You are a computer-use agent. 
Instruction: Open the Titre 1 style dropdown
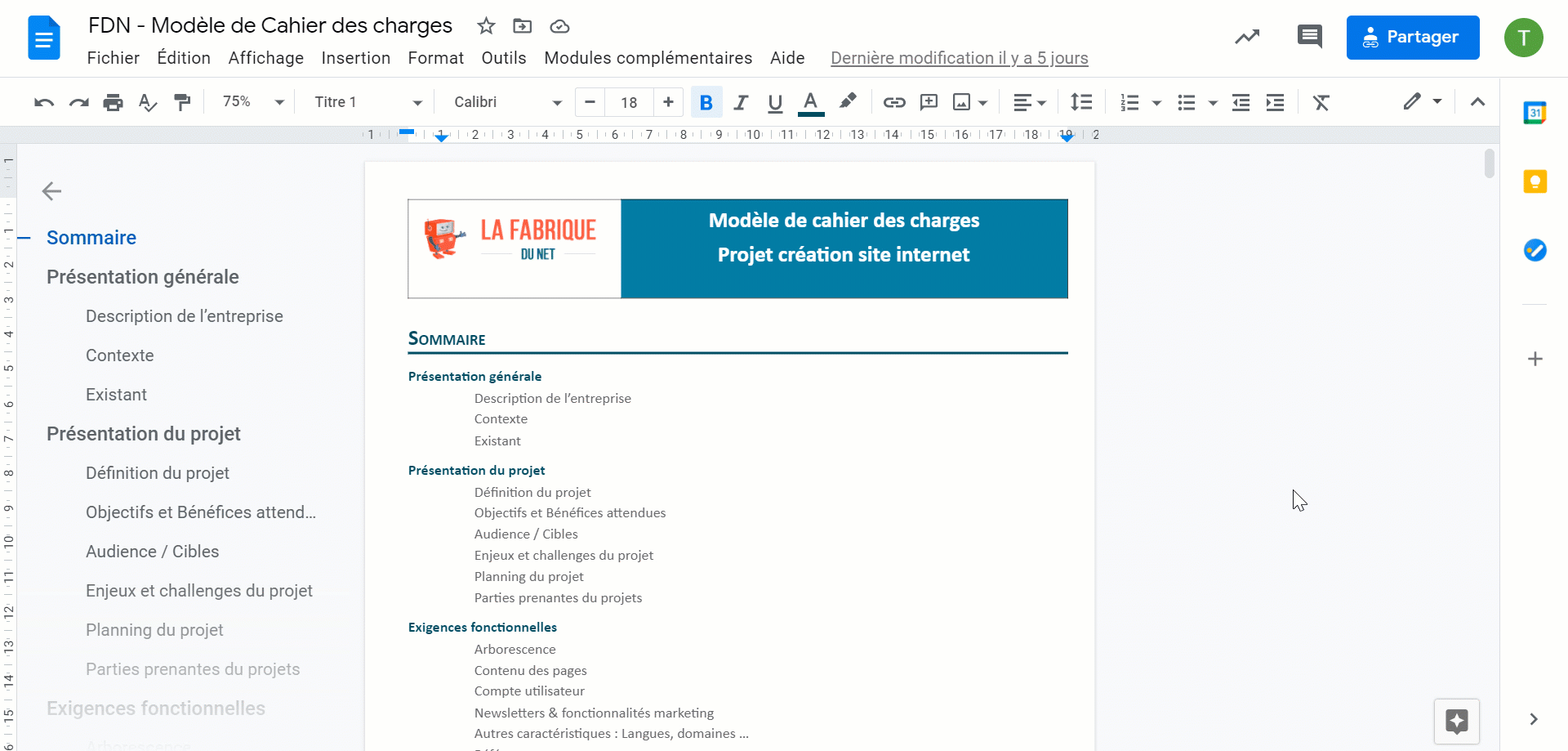click(367, 102)
